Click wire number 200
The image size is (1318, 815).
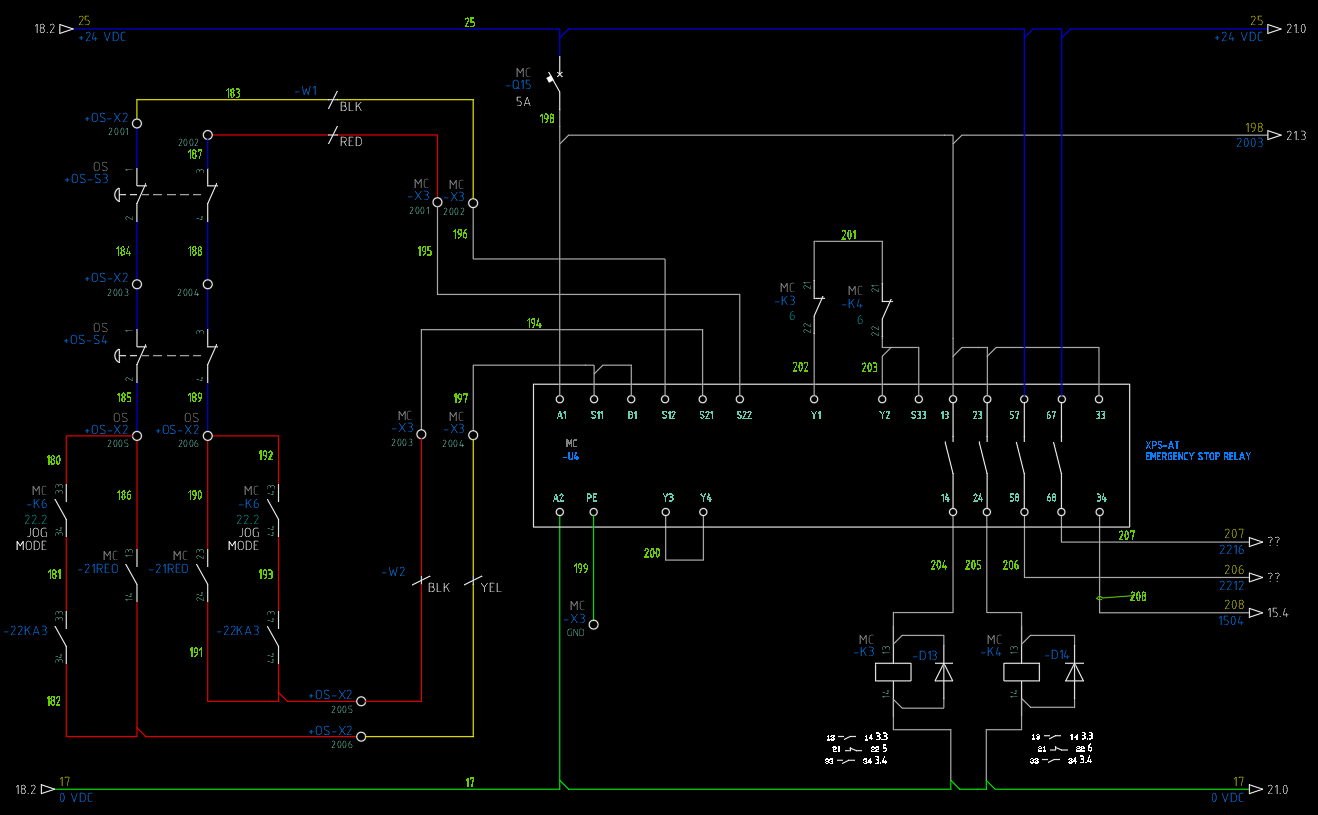coord(652,552)
